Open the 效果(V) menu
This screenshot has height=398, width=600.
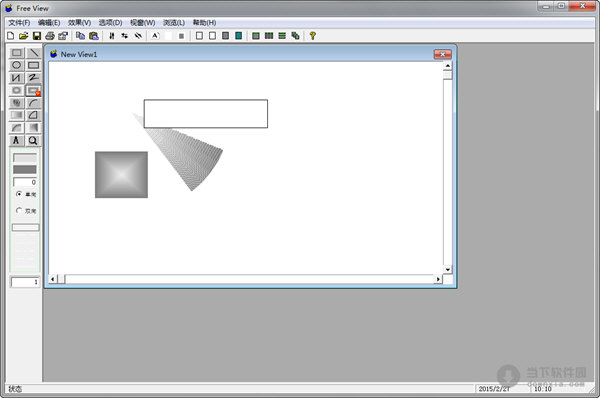coord(80,23)
